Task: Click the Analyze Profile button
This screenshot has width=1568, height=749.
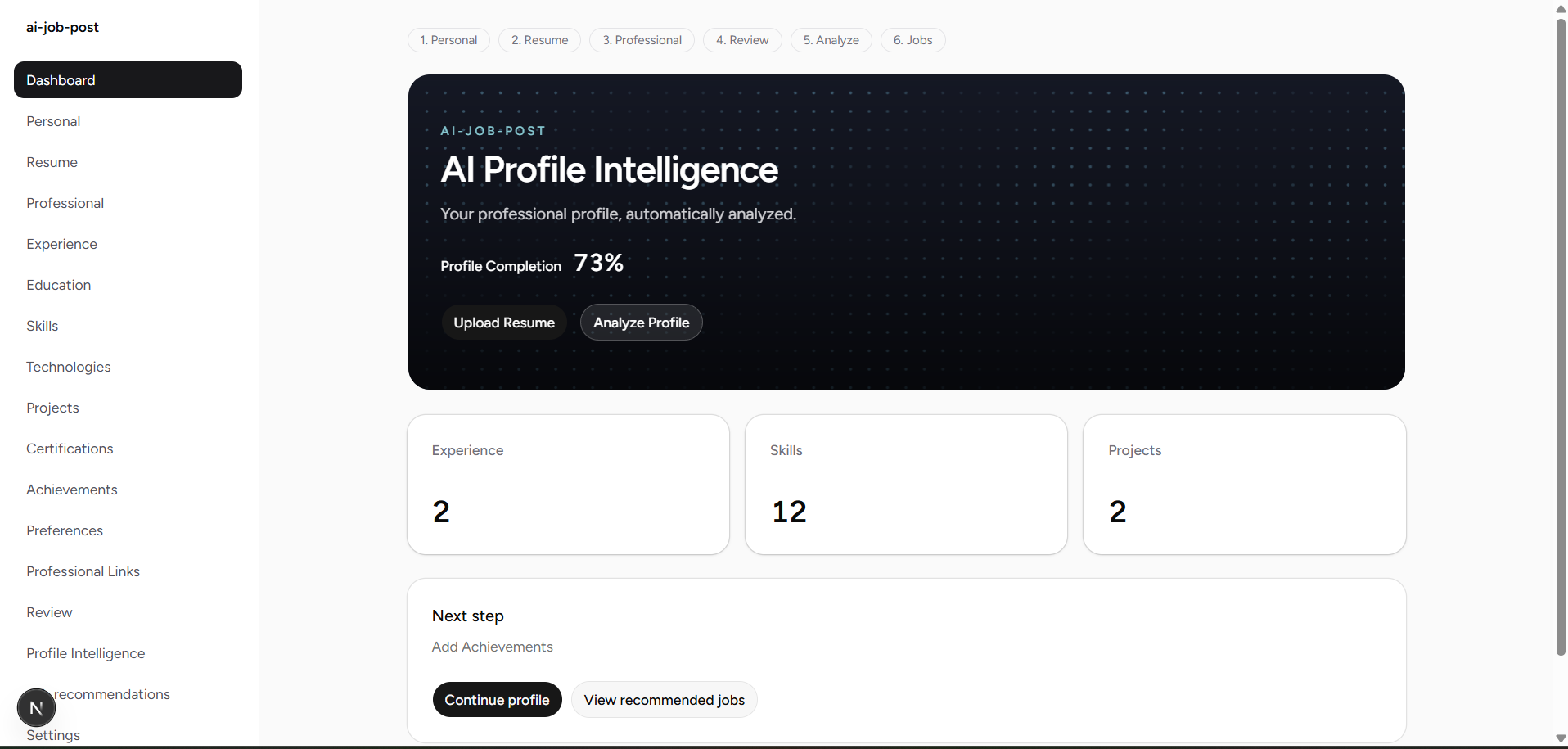Action: coord(642,323)
